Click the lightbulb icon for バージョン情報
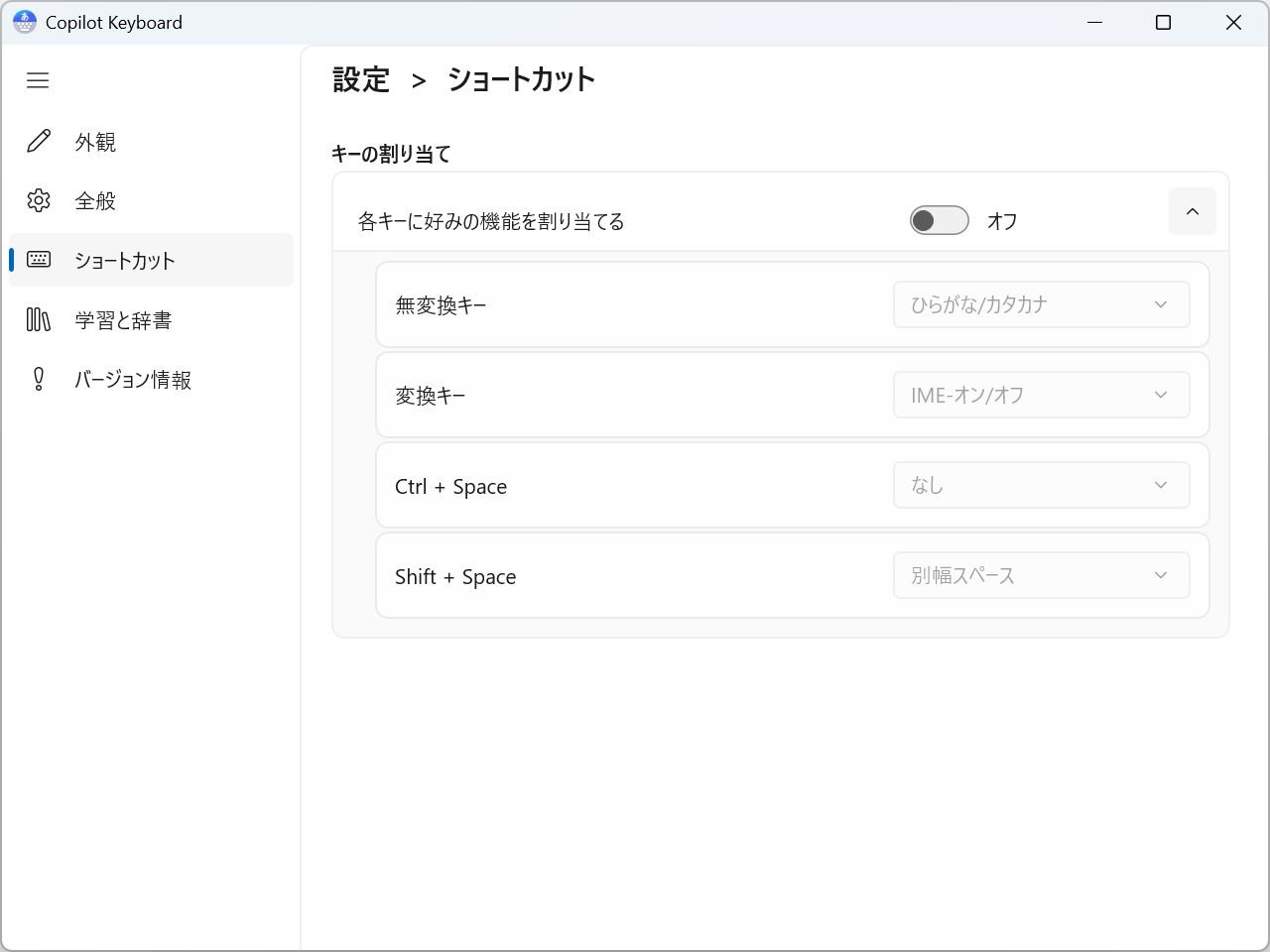The width and height of the screenshot is (1270, 952). tap(39, 379)
